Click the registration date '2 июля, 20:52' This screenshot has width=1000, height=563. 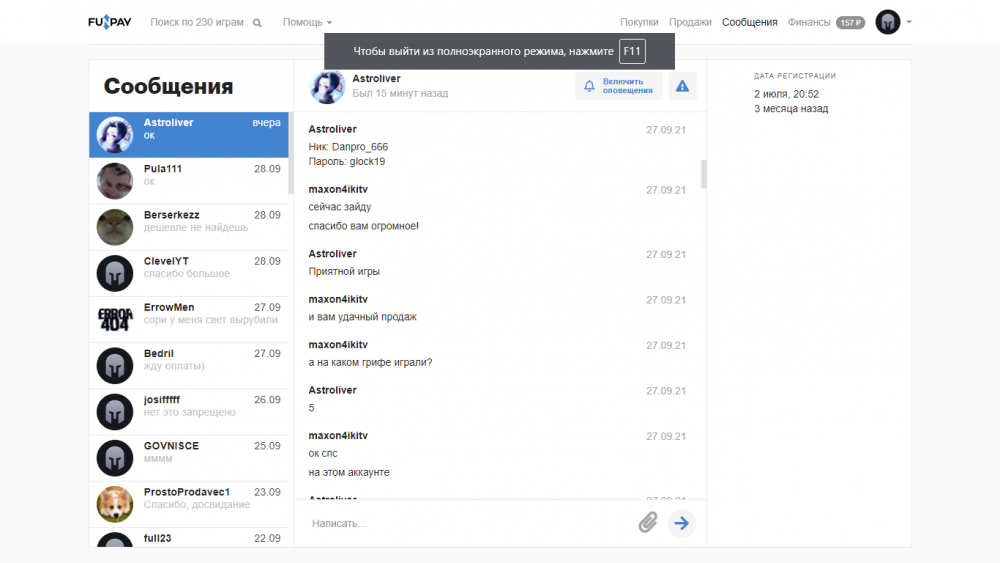coord(786,94)
